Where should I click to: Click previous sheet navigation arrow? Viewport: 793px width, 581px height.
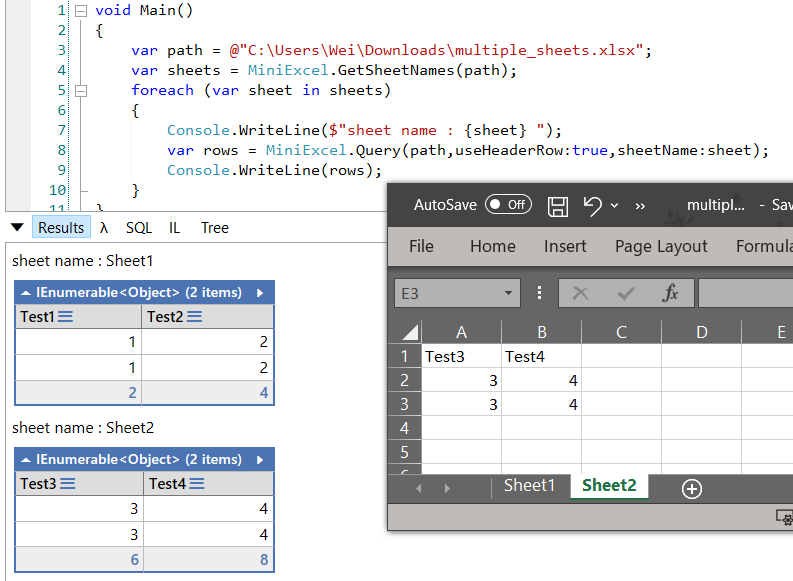pyautogui.click(x=419, y=488)
